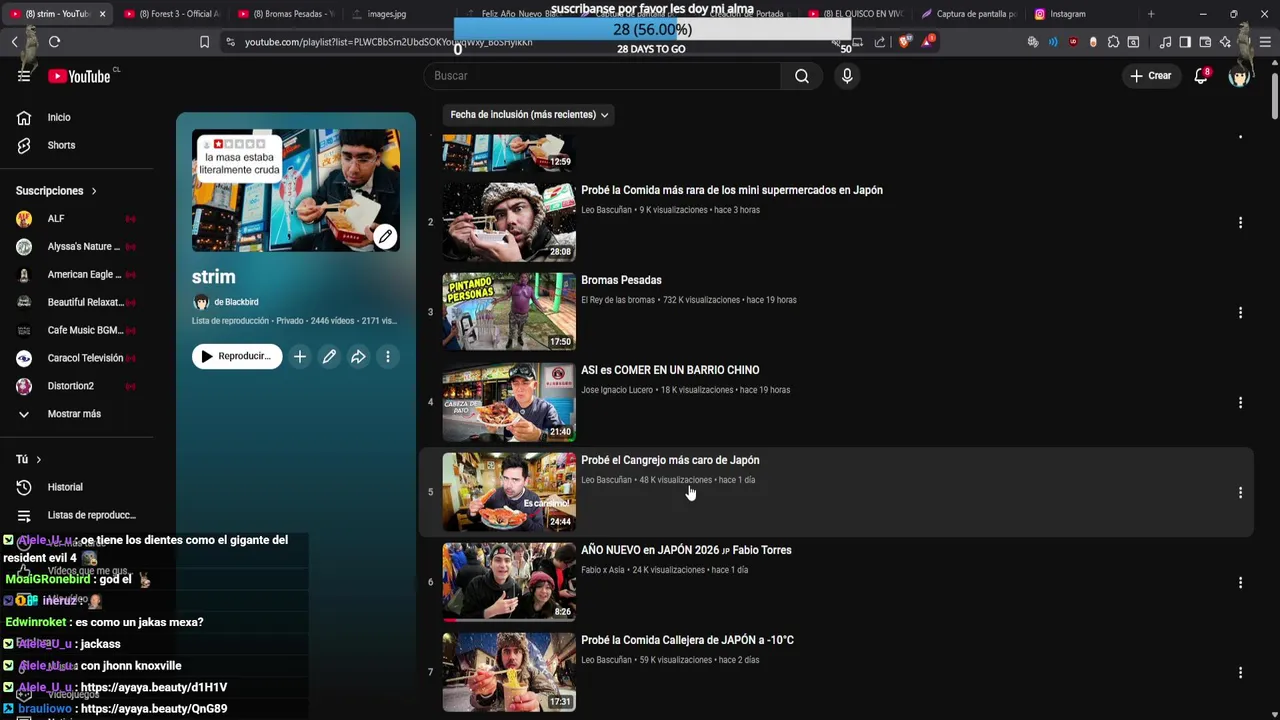Open the notifications bell

pos(1201,76)
